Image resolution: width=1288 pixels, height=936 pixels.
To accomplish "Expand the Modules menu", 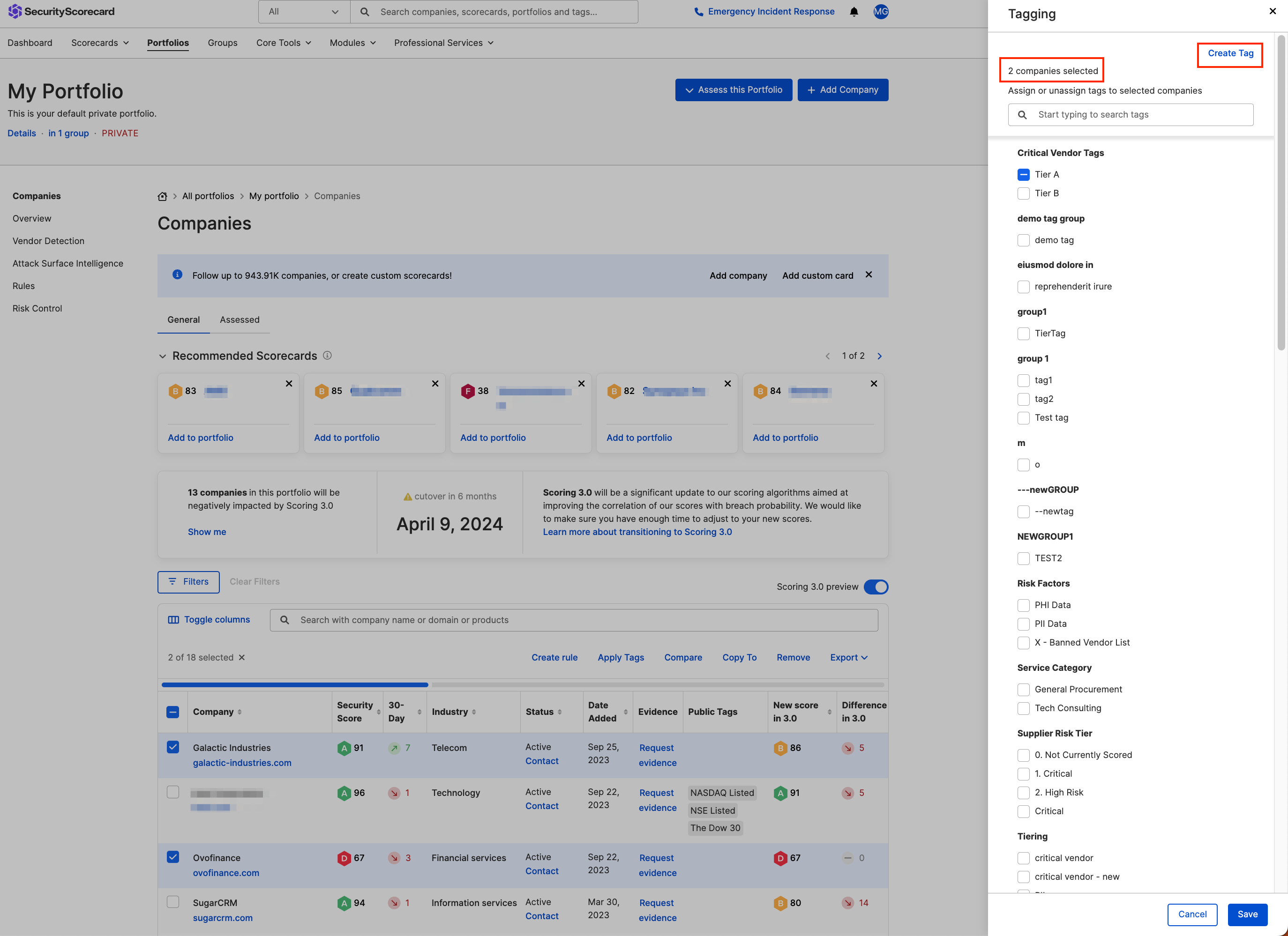I will pos(352,43).
